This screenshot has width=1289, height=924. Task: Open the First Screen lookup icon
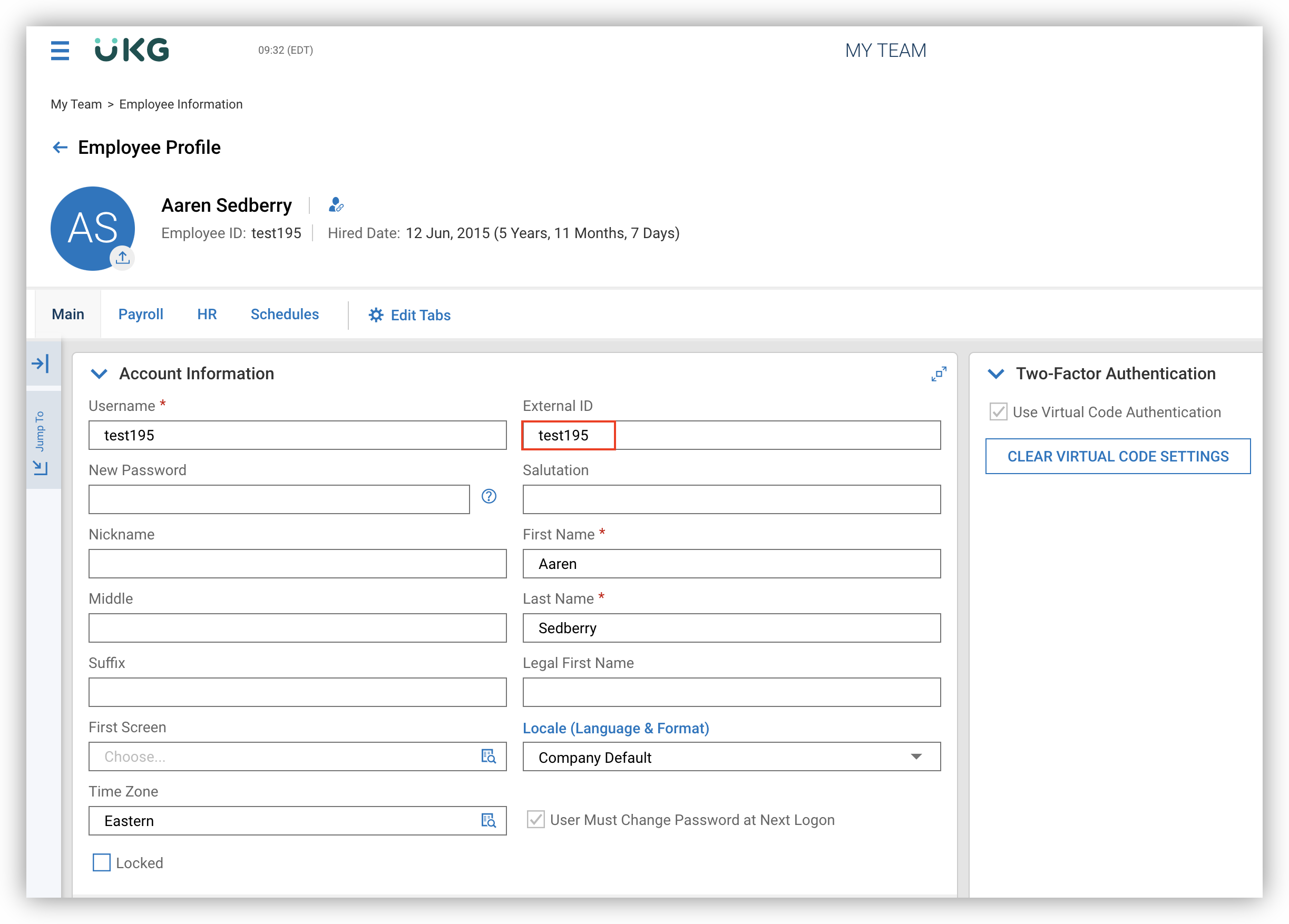coord(488,756)
